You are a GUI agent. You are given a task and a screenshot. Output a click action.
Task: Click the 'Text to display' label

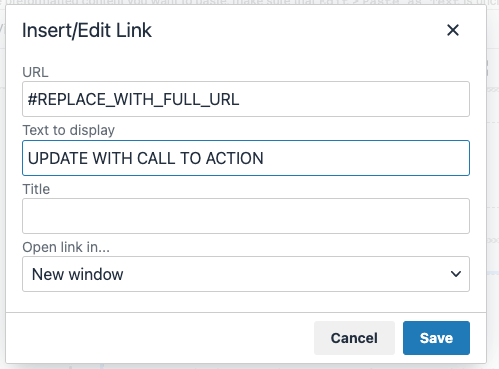(x=69, y=130)
